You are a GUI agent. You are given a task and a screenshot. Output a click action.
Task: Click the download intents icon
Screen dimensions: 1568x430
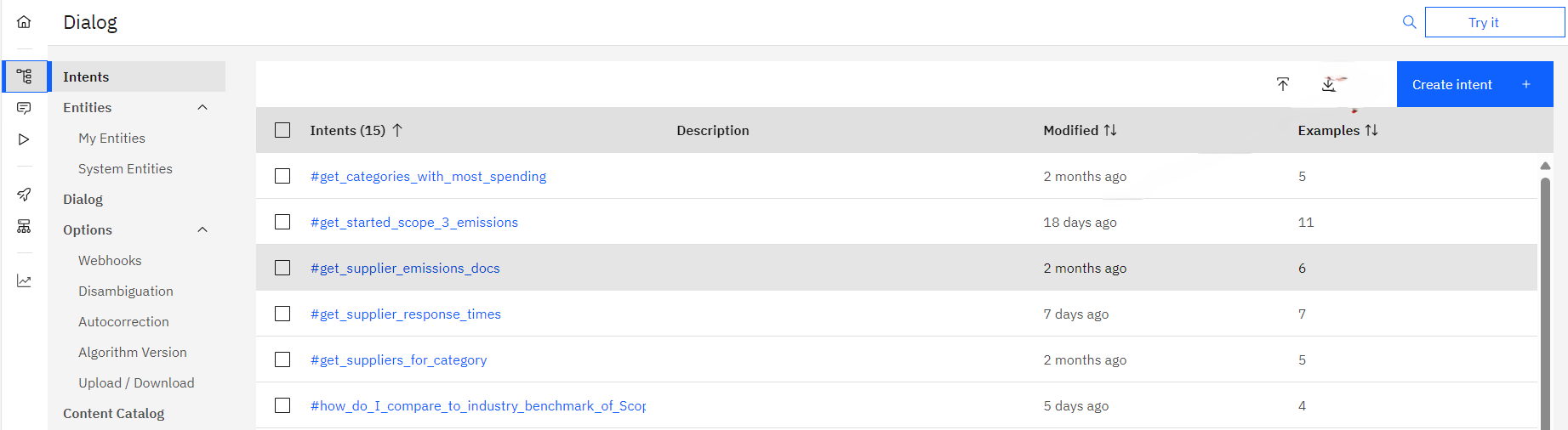pyautogui.click(x=1329, y=84)
